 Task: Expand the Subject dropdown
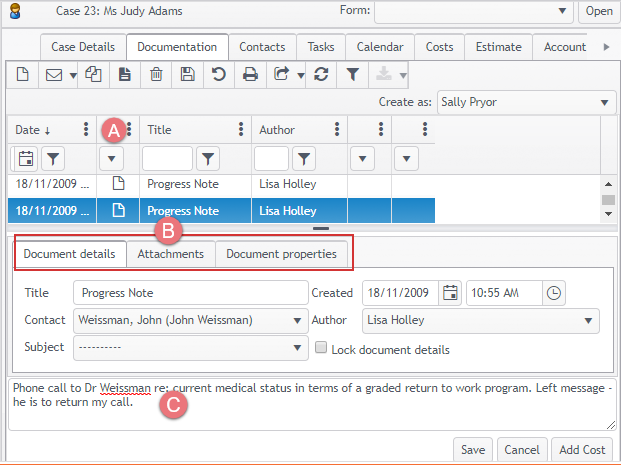(x=299, y=348)
